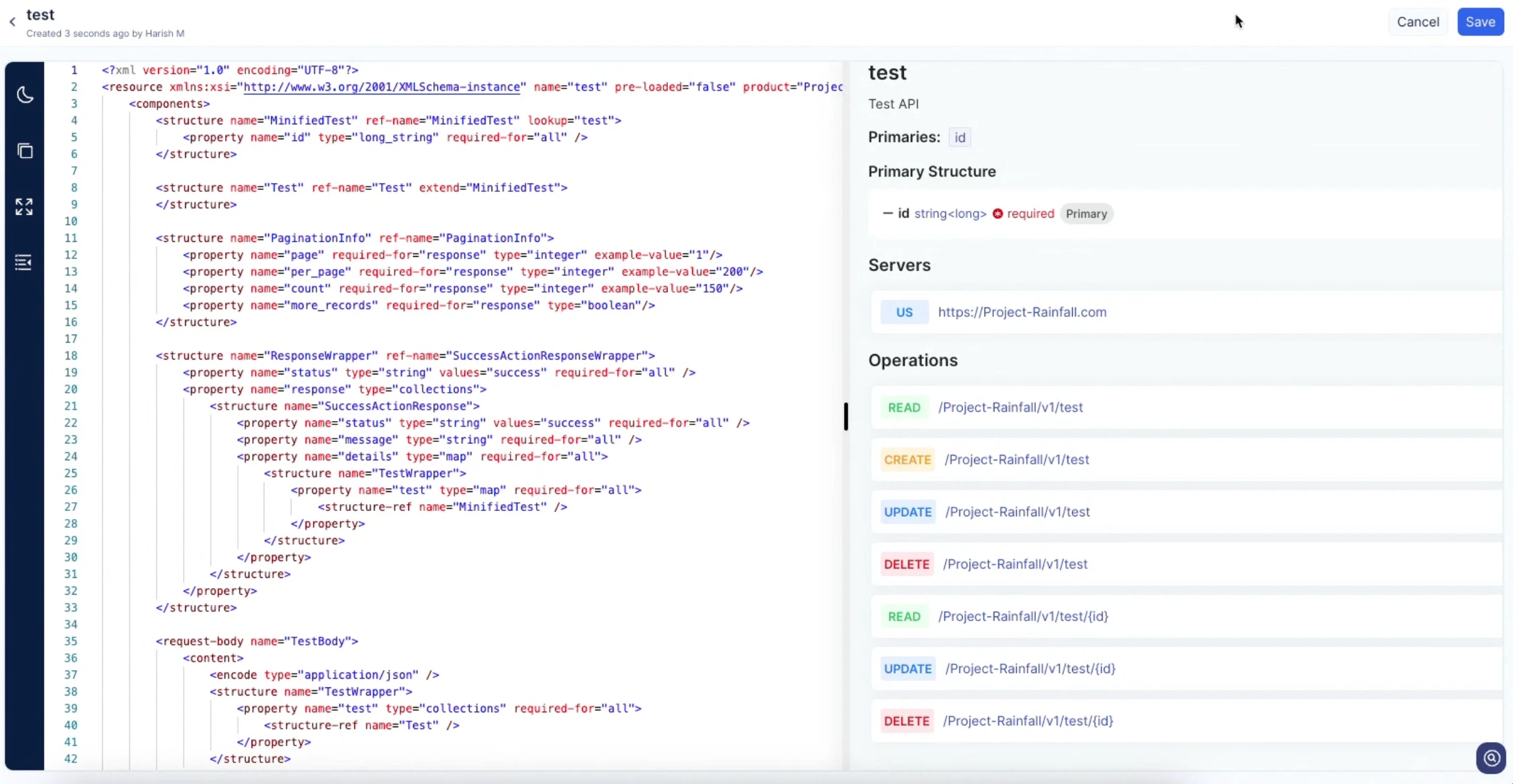The image size is (1513, 784).
Task: Click the id primaries tag
Action: click(959, 137)
